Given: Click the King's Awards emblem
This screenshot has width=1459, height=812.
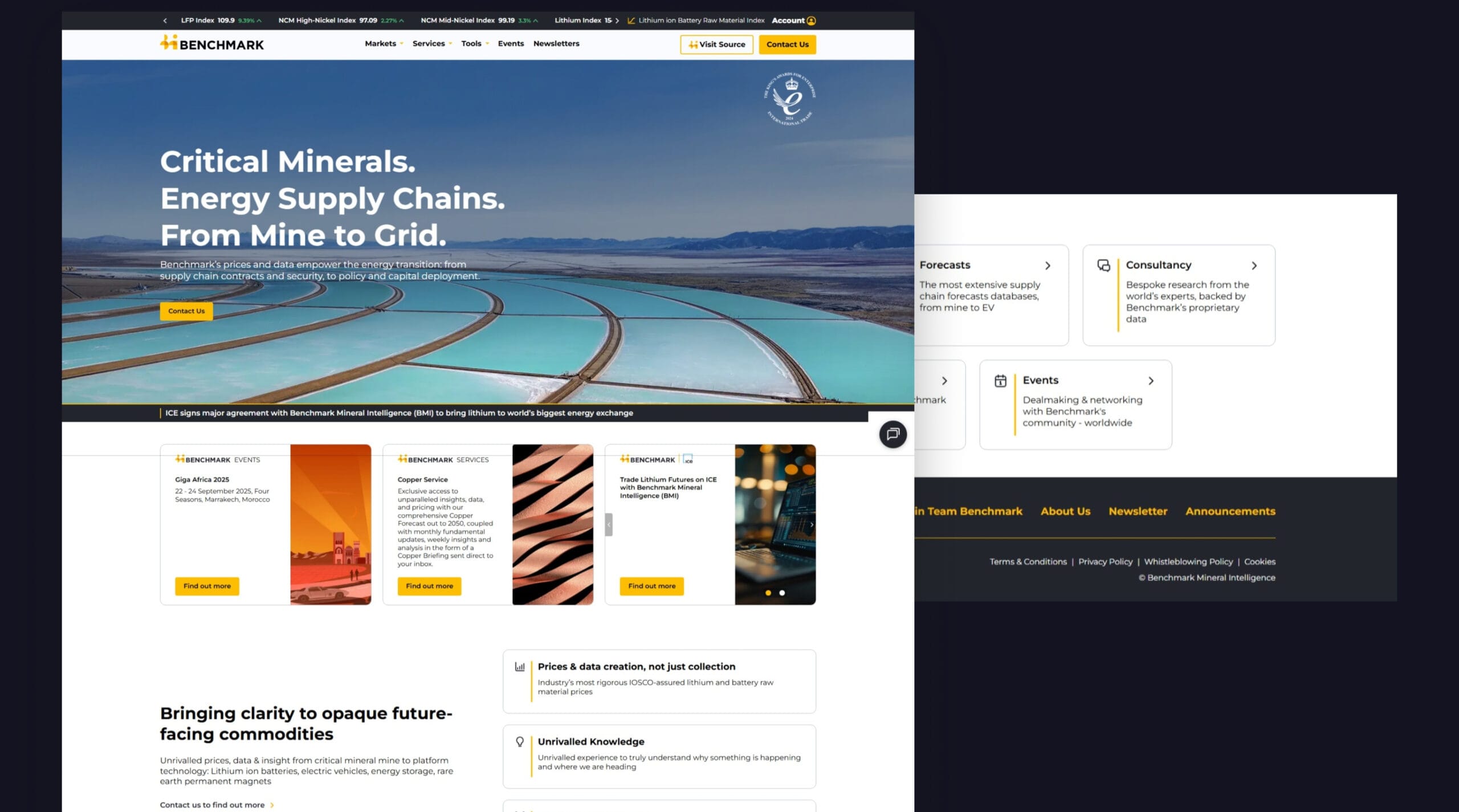Looking at the screenshot, I should click(x=790, y=99).
